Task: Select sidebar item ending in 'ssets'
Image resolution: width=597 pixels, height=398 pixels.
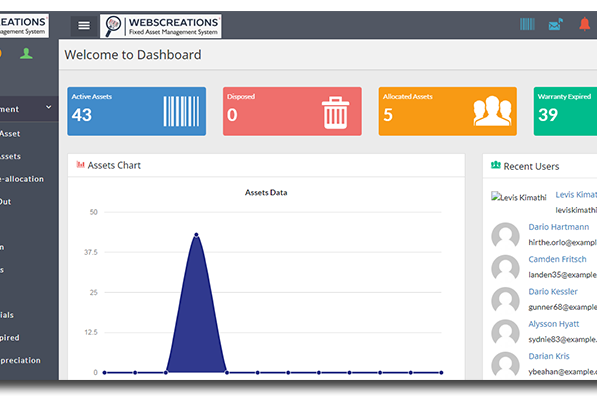Action: (10, 156)
